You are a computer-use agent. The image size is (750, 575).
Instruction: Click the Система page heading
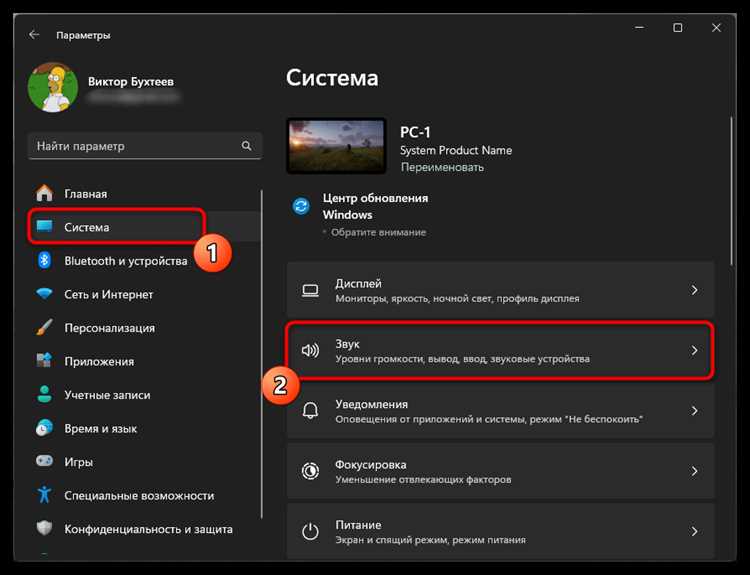[x=332, y=77]
